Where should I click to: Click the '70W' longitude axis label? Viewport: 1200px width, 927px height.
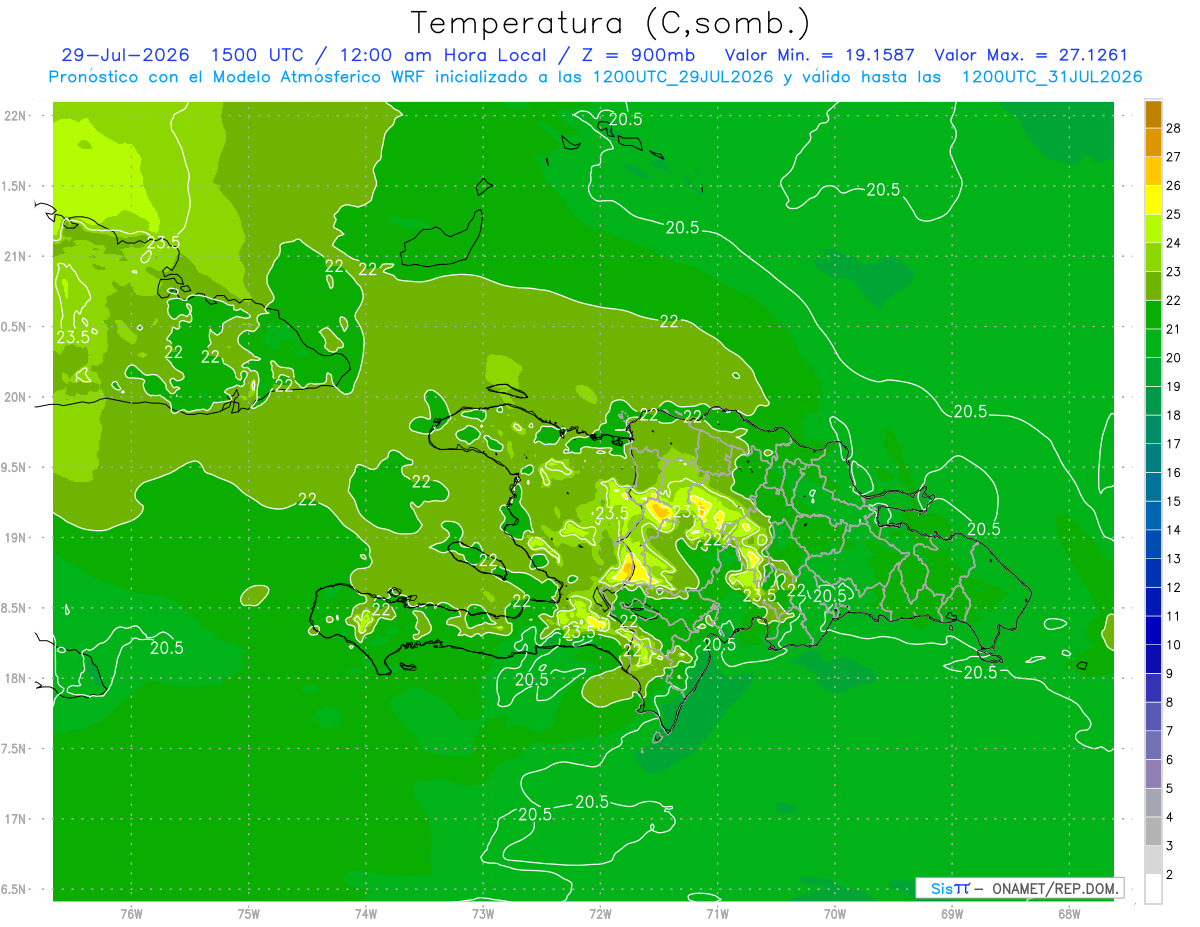[834, 913]
